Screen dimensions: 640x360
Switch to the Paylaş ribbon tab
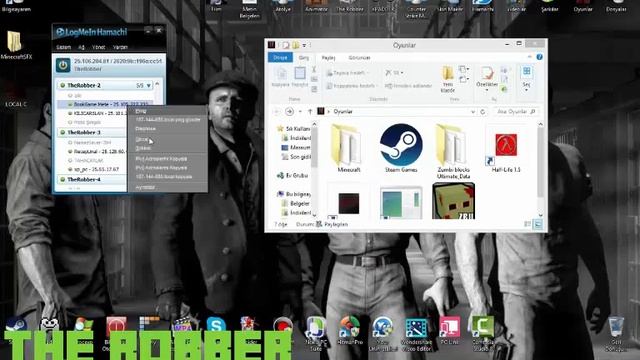click(x=329, y=58)
